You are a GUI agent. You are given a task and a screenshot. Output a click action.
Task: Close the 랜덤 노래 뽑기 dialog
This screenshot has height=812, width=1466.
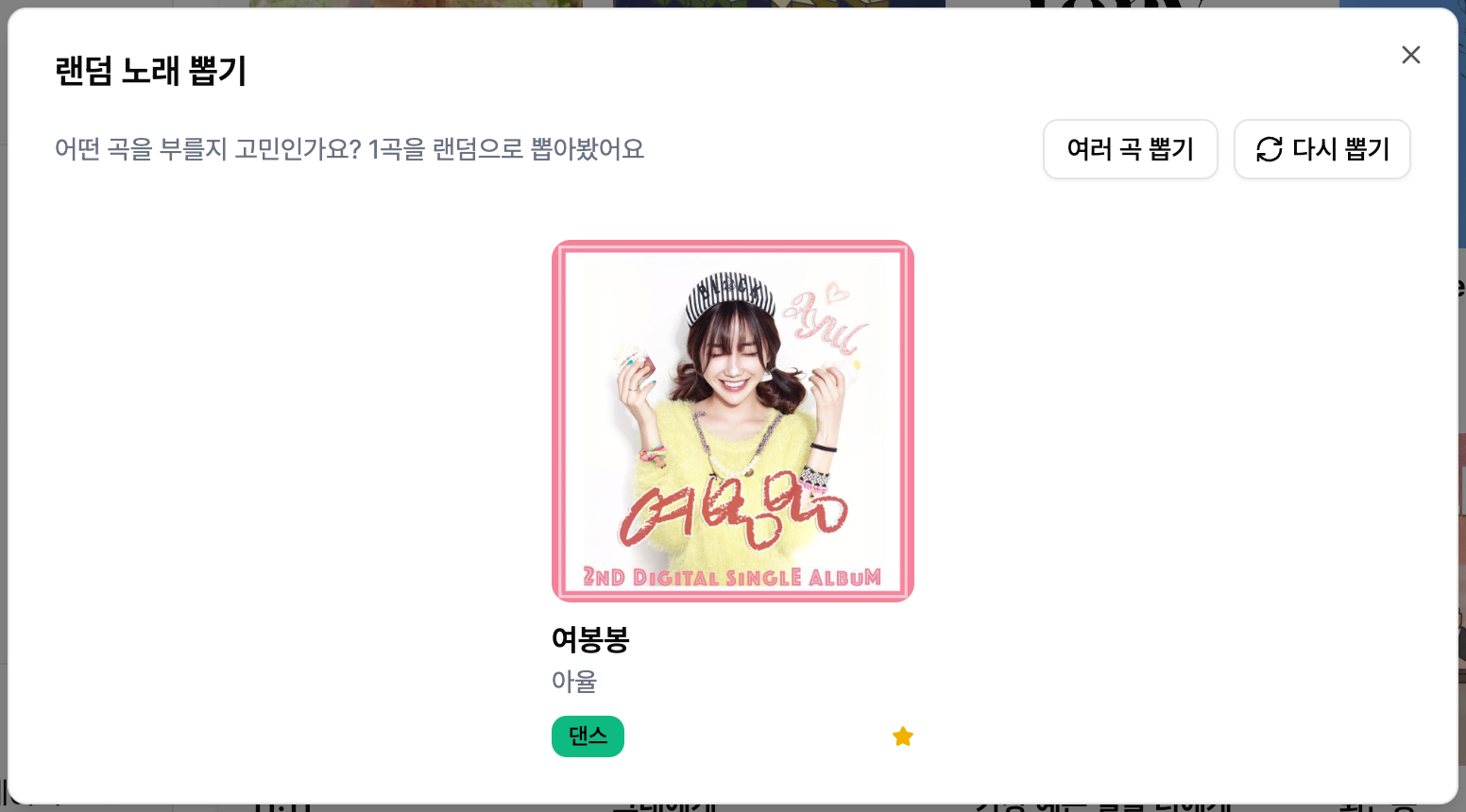click(1410, 55)
